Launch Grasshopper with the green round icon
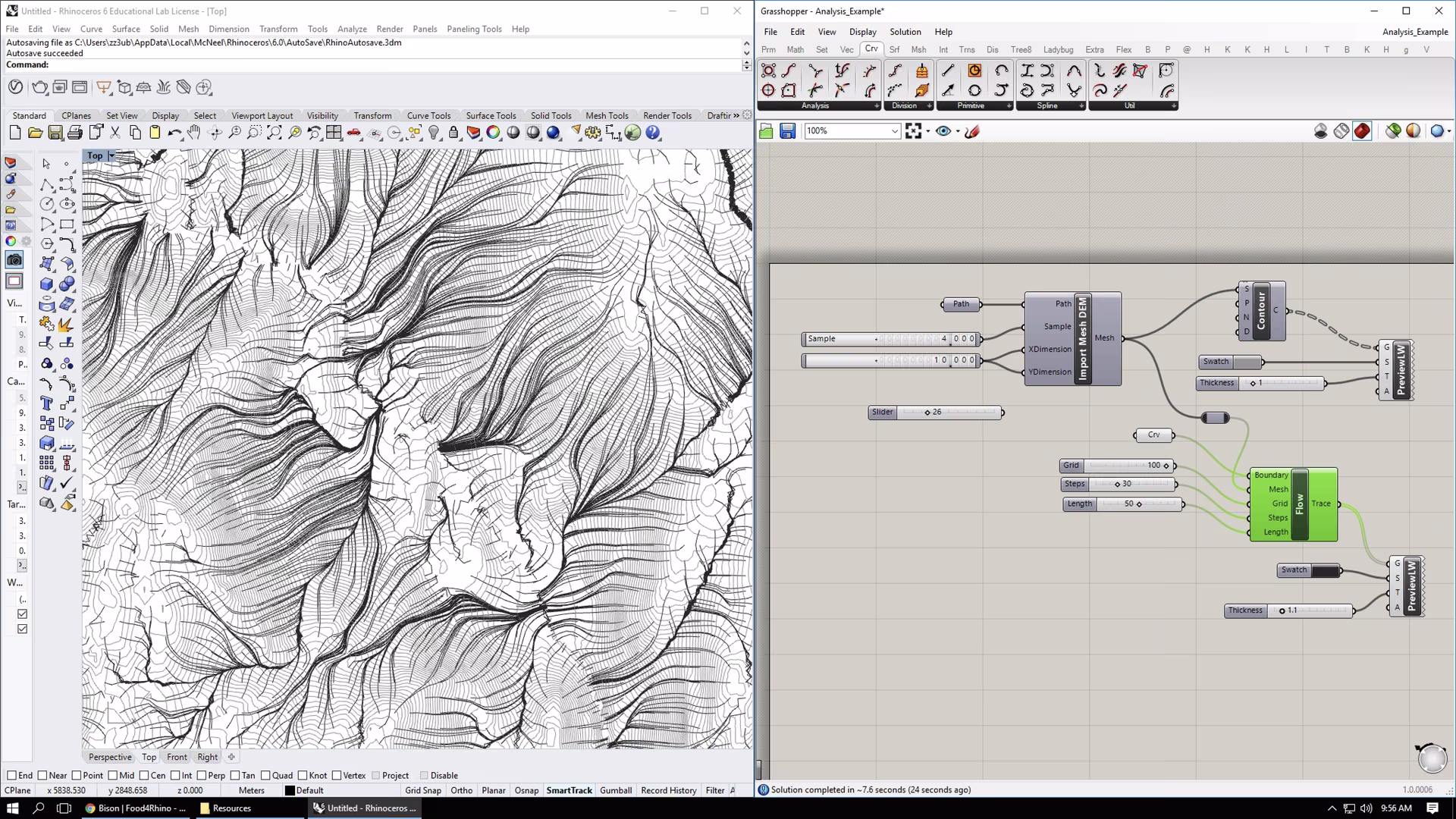The width and height of the screenshot is (1456, 819). click(633, 133)
